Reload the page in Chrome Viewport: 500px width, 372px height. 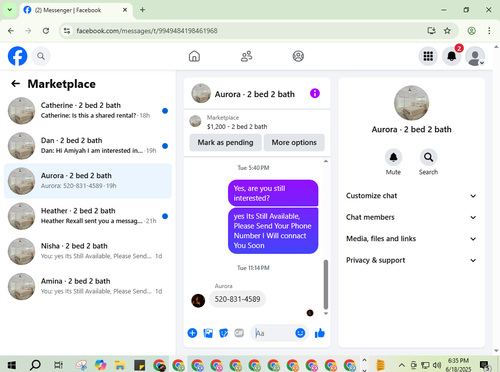[x=46, y=31]
